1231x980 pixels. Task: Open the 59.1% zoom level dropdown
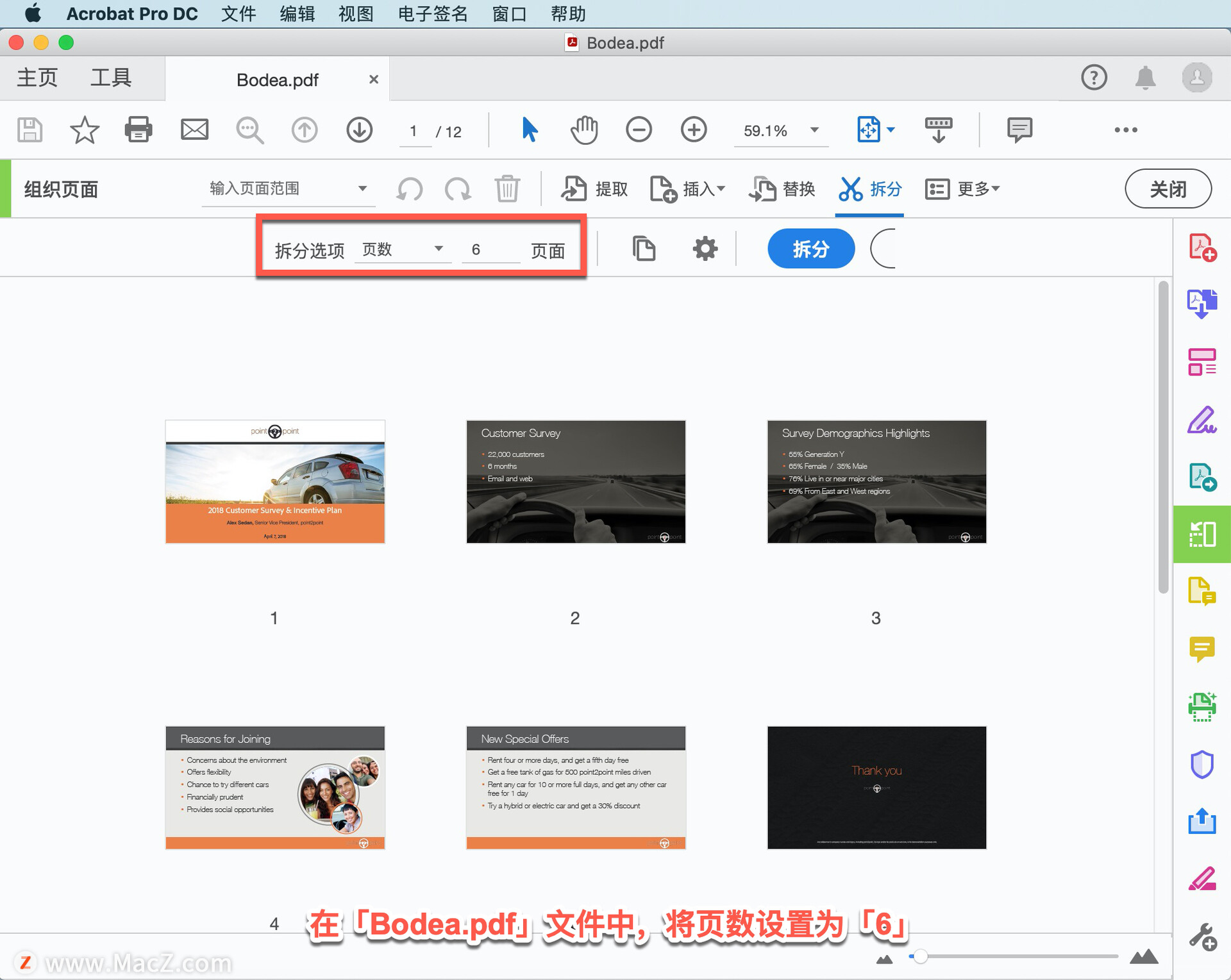[x=814, y=130]
